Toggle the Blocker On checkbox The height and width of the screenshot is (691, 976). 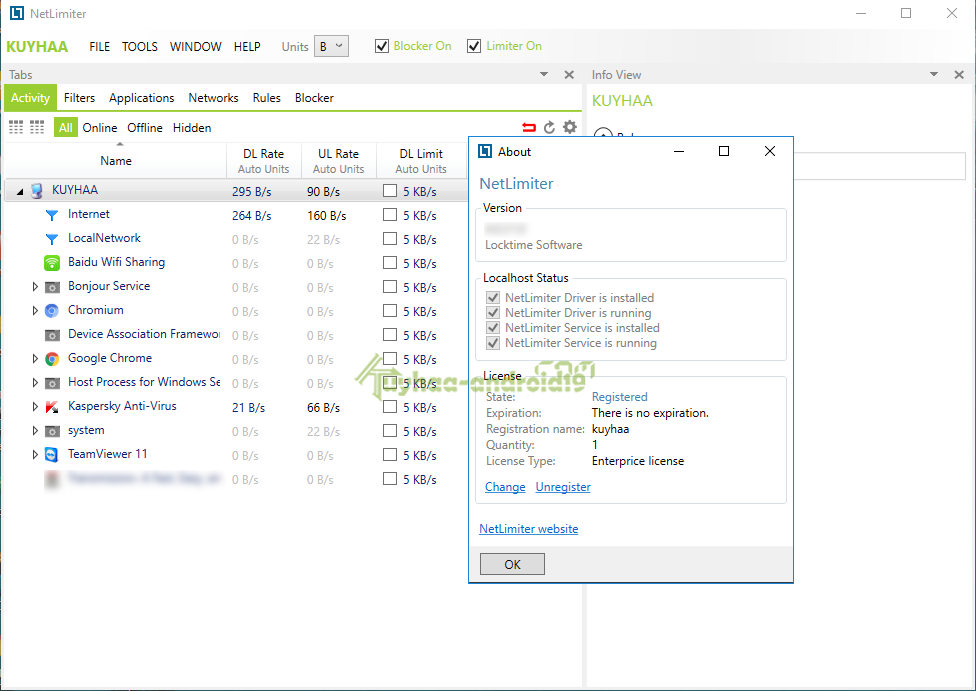(382, 46)
